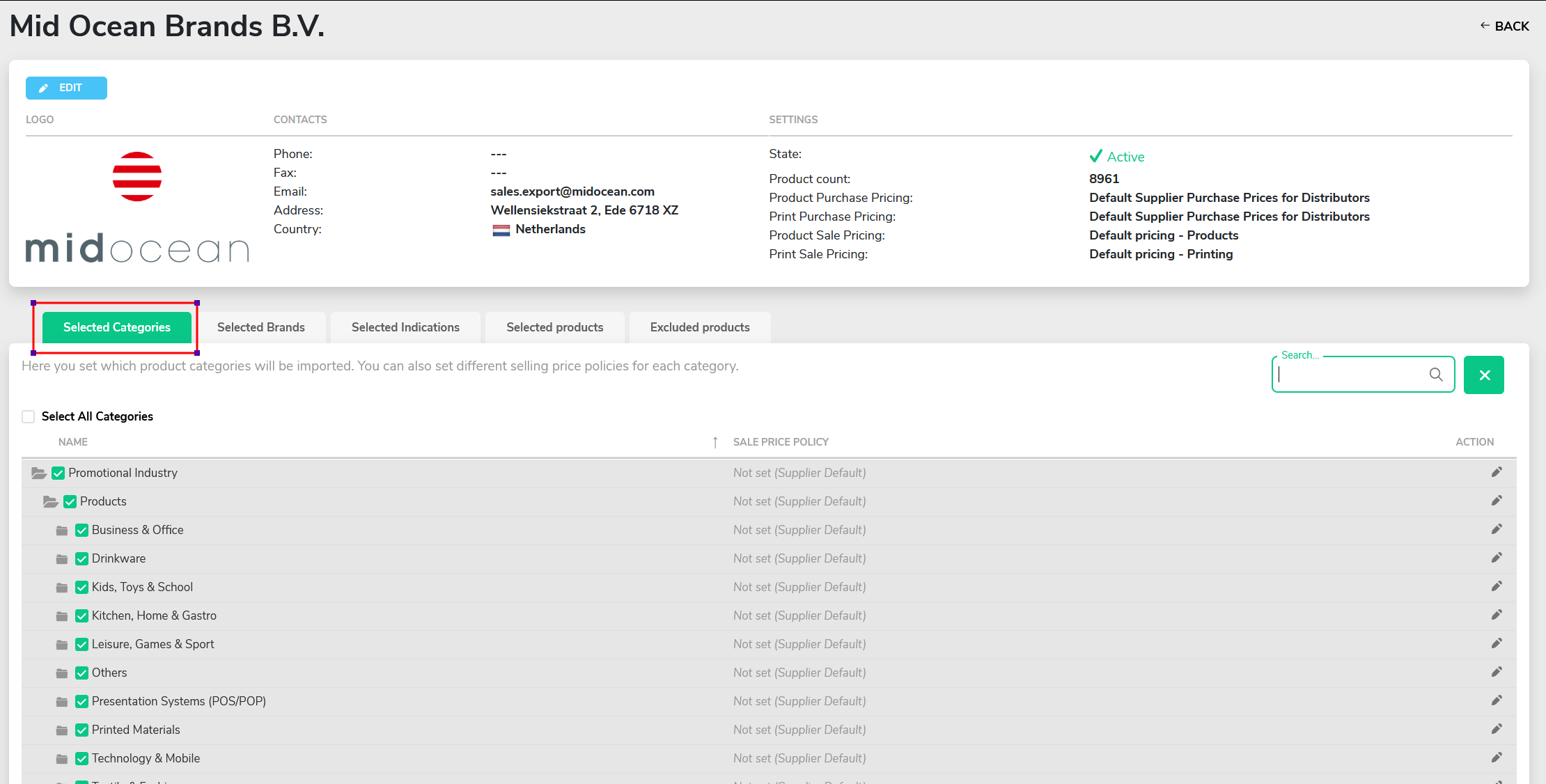Viewport: 1546px width, 784px height.
Task: Uncheck the Kitchen, Home & Gastro checkbox
Action: pyautogui.click(x=82, y=616)
